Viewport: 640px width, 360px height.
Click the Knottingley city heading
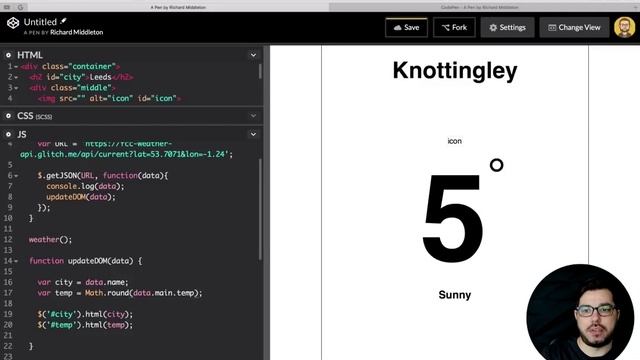pos(455,71)
